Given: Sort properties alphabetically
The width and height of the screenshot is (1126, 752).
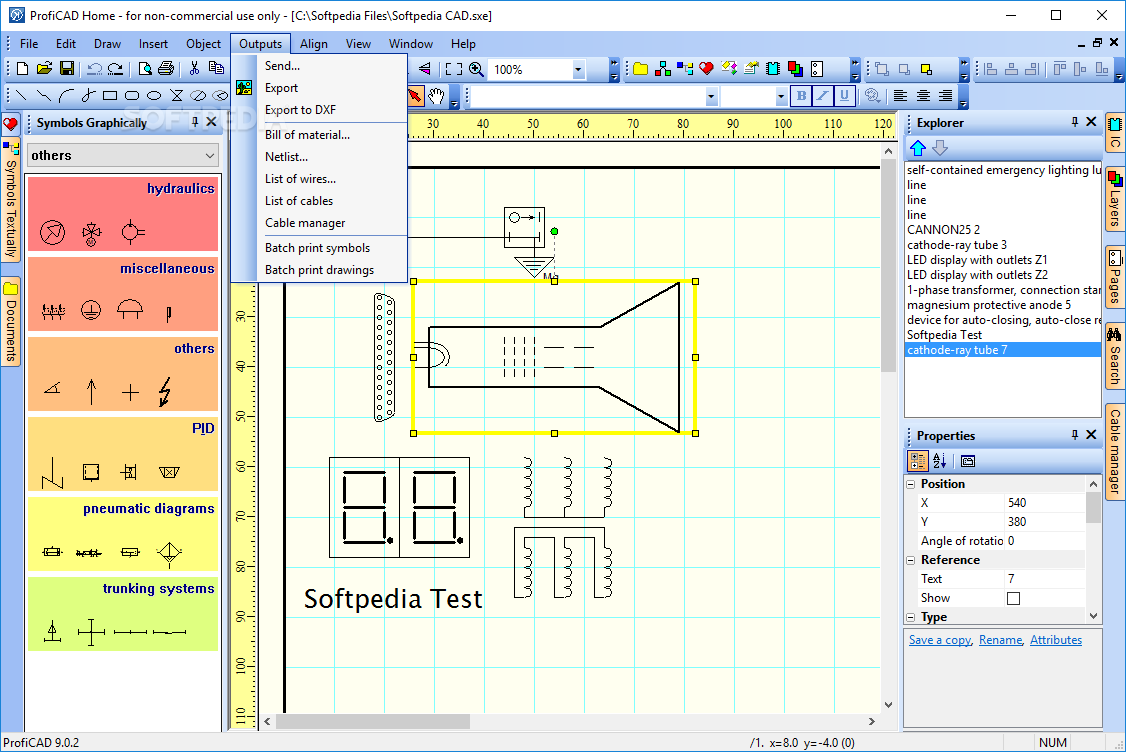Looking at the screenshot, I should pos(939,461).
